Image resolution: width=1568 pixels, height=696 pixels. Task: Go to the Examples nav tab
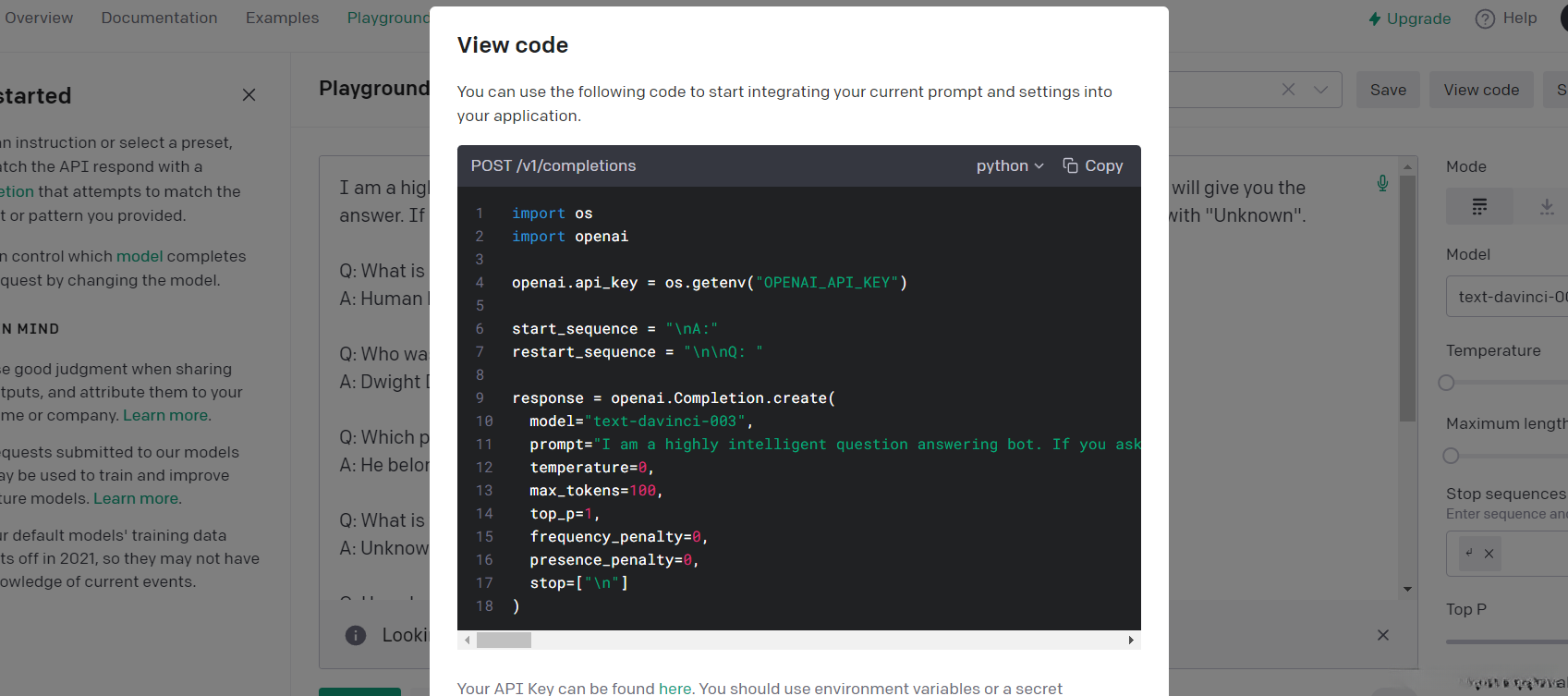point(282,18)
